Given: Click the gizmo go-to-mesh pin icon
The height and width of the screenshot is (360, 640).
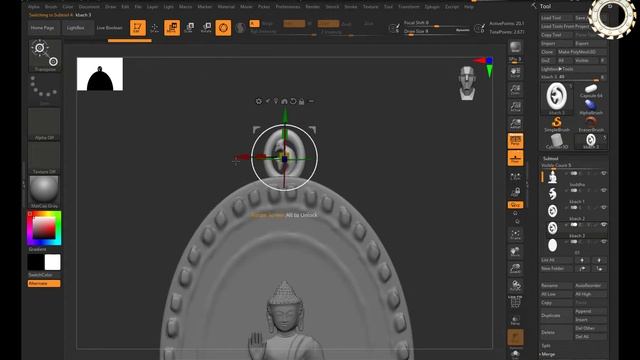Looking at the screenshot, I should [x=276, y=101].
